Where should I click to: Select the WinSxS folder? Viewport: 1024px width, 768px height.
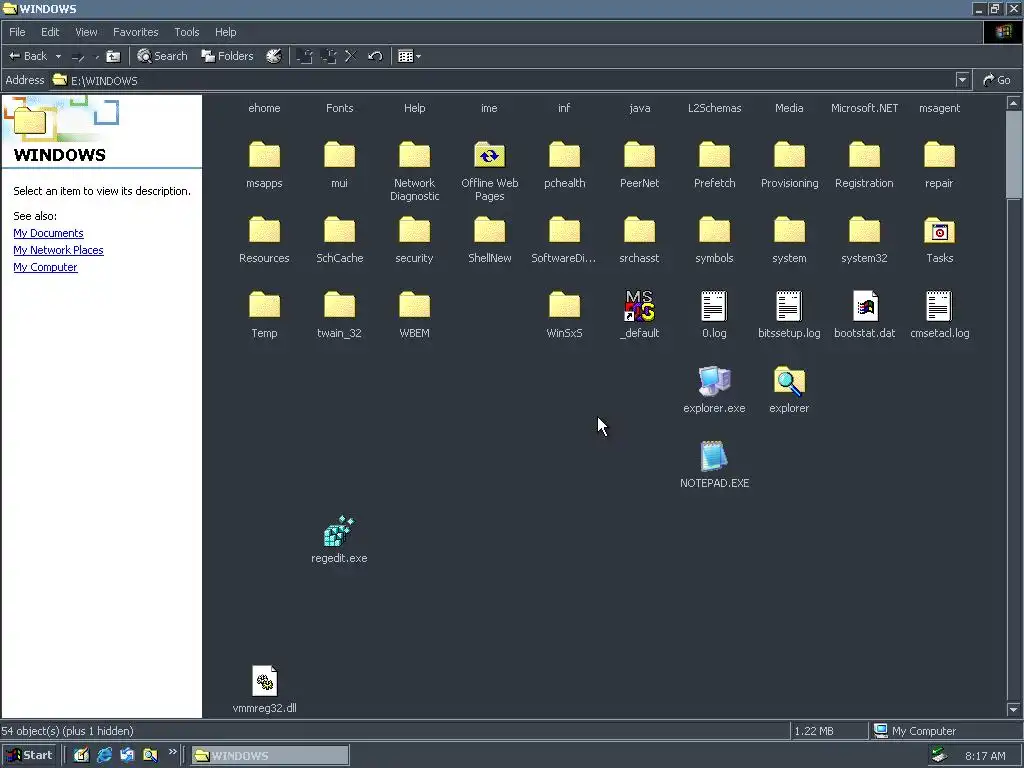click(x=564, y=306)
